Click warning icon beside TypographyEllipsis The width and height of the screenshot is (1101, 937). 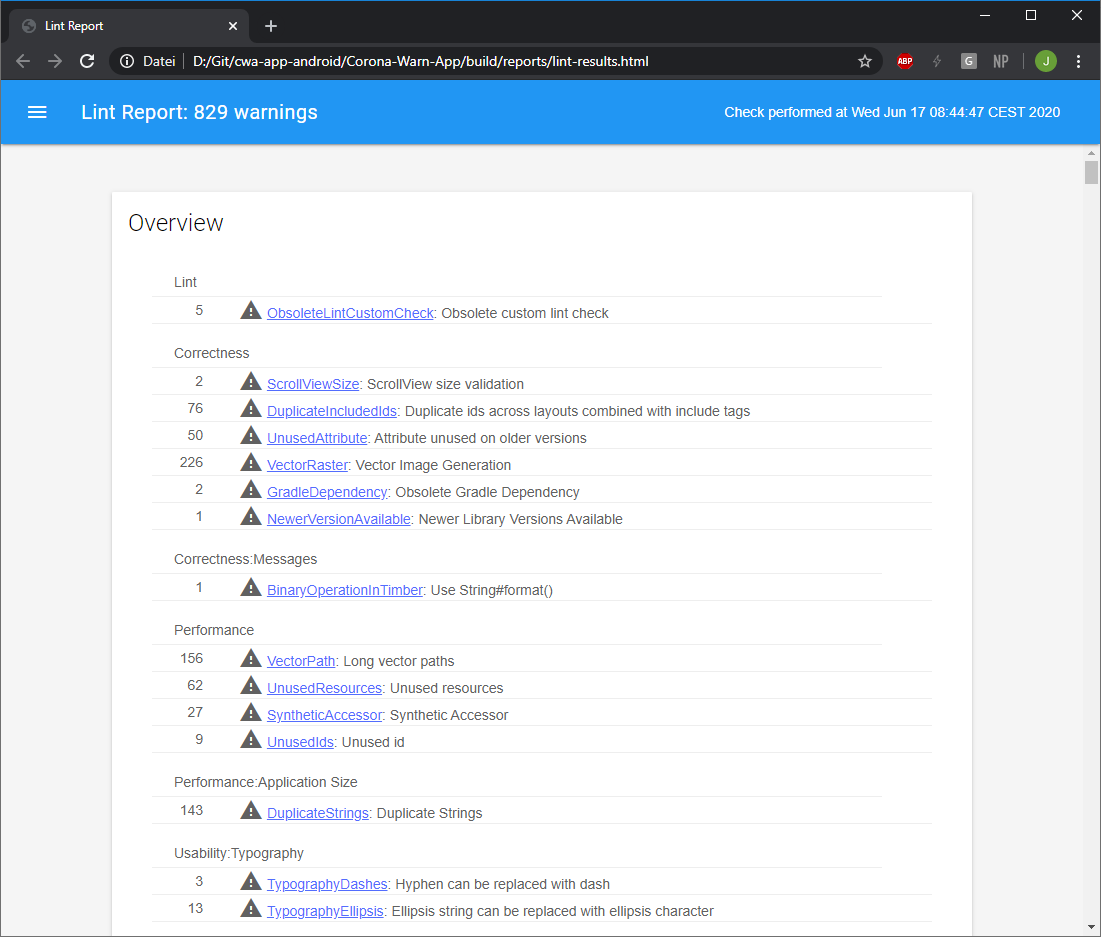[251, 907]
